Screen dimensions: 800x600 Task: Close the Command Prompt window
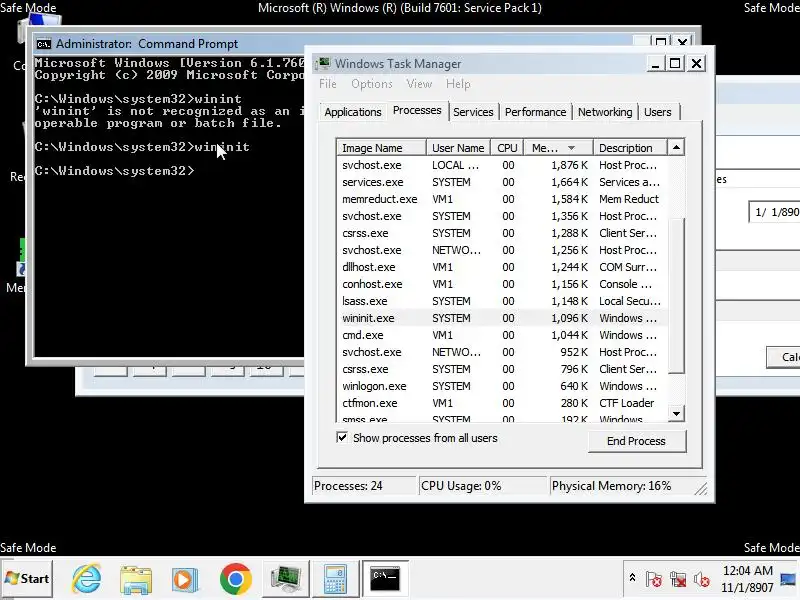pyautogui.click(x=682, y=41)
